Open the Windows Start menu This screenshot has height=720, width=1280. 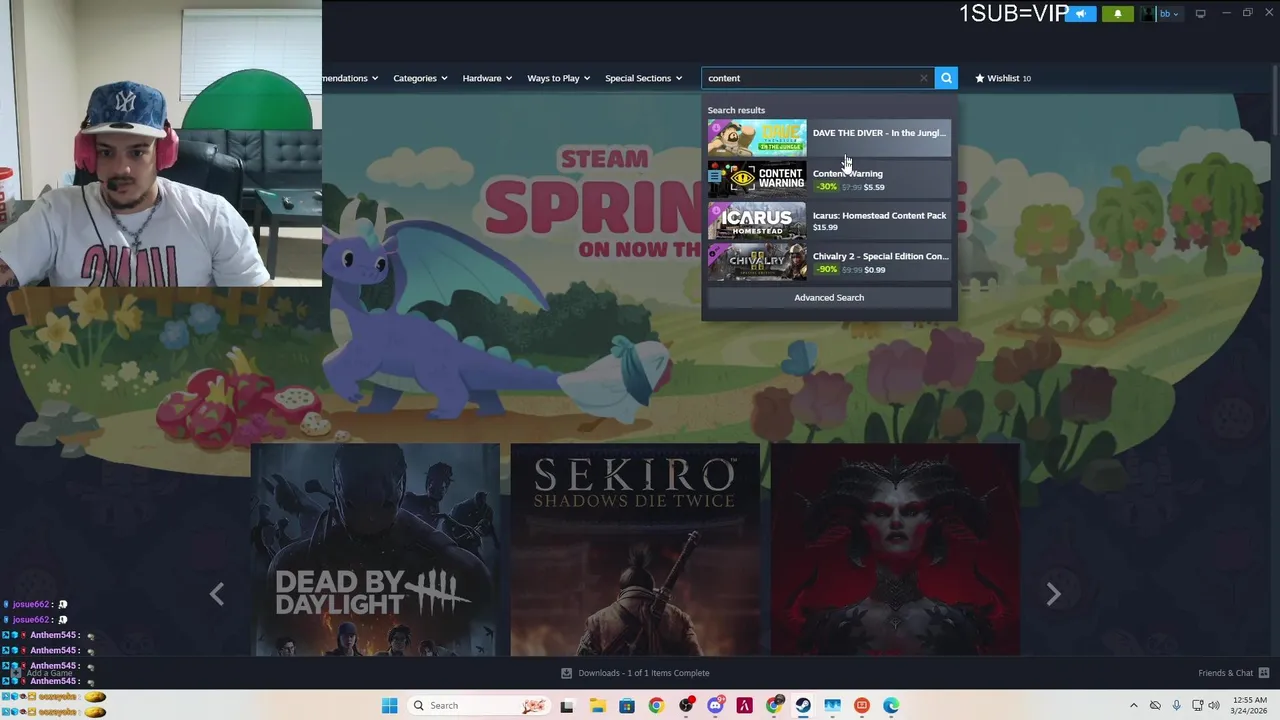389,706
